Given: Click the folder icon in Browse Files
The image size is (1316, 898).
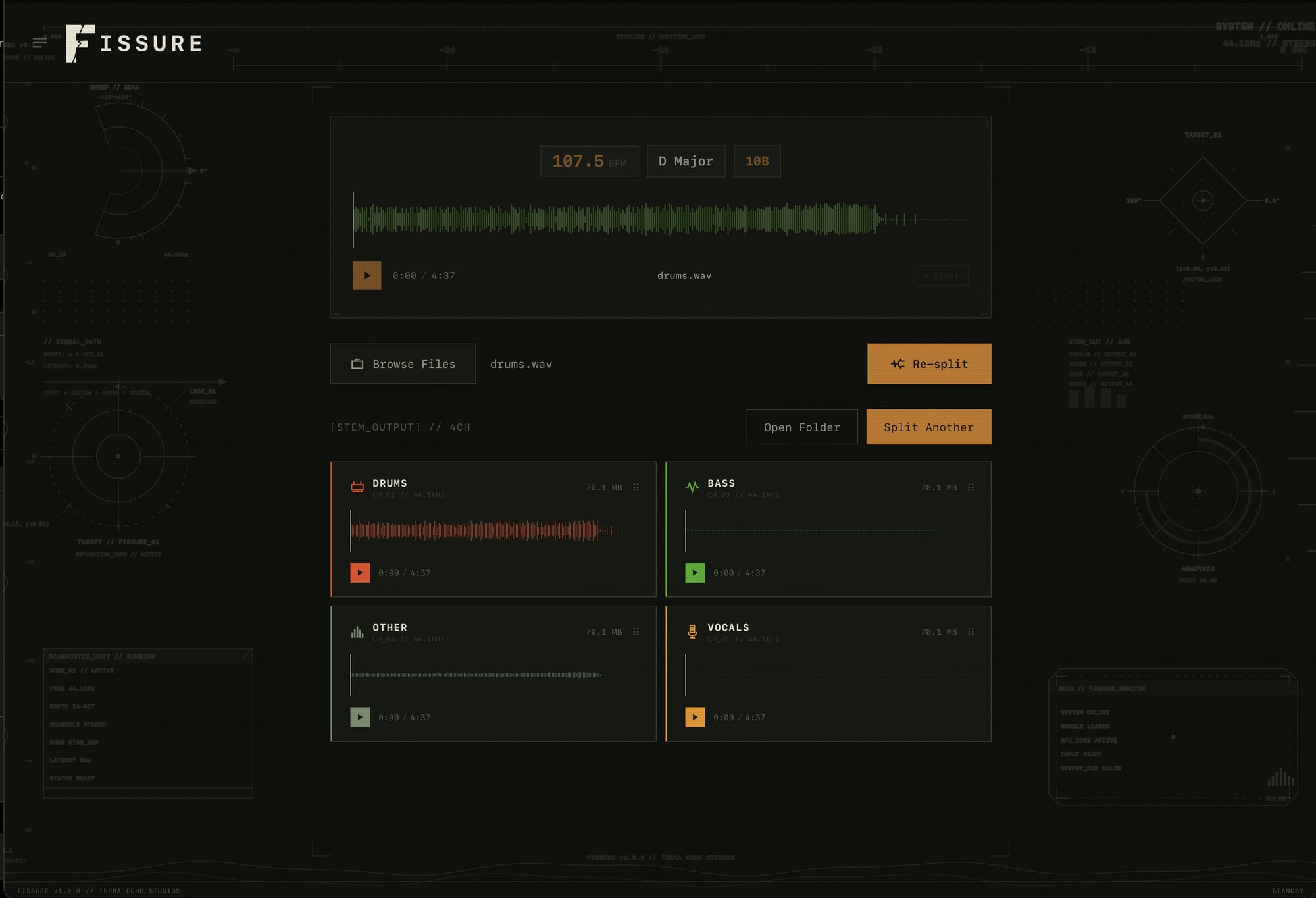Looking at the screenshot, I should tap(357, 364).
